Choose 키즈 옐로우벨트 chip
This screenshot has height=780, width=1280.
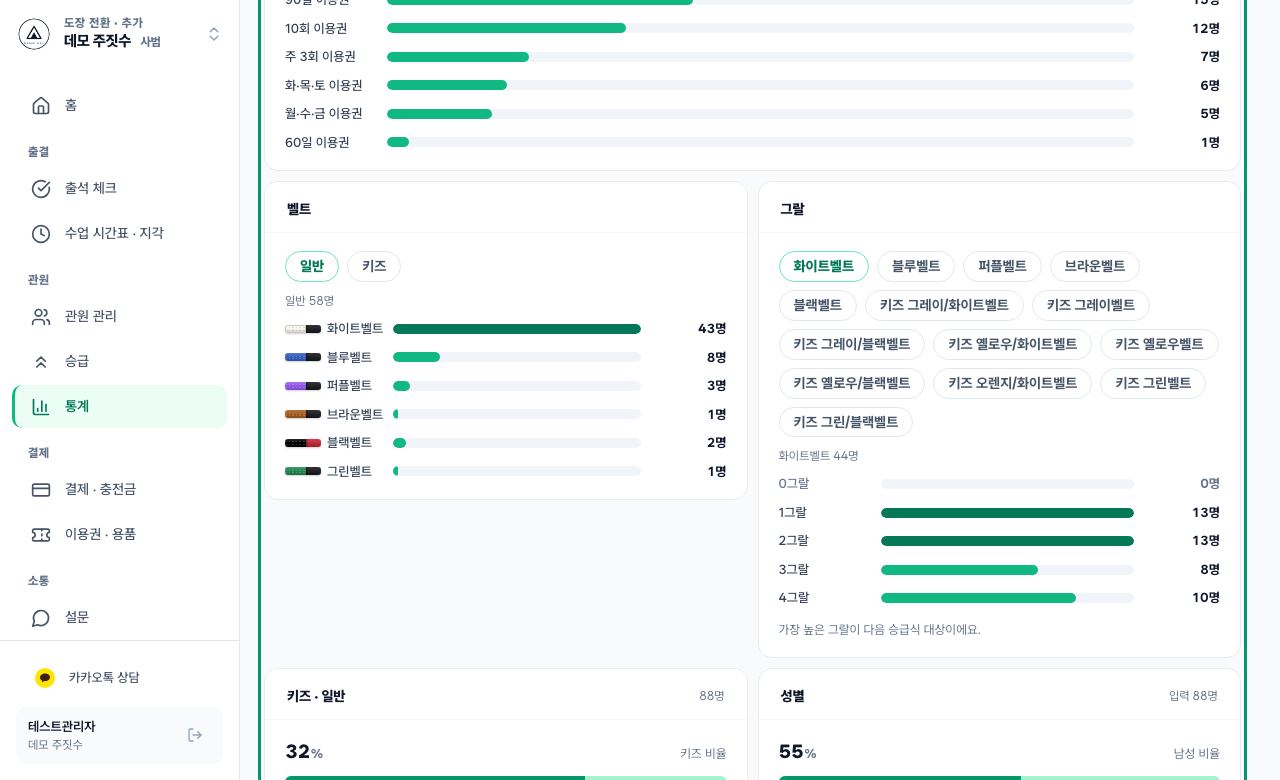pos(1159,344)
